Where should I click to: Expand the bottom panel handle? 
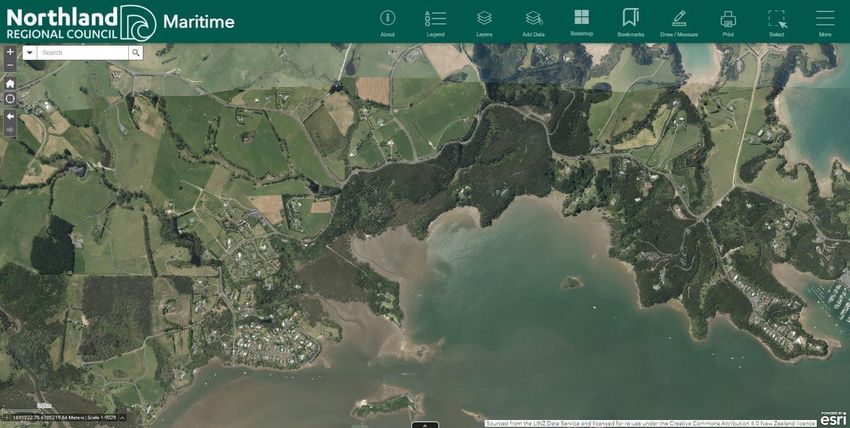click(x=425, y=424)
